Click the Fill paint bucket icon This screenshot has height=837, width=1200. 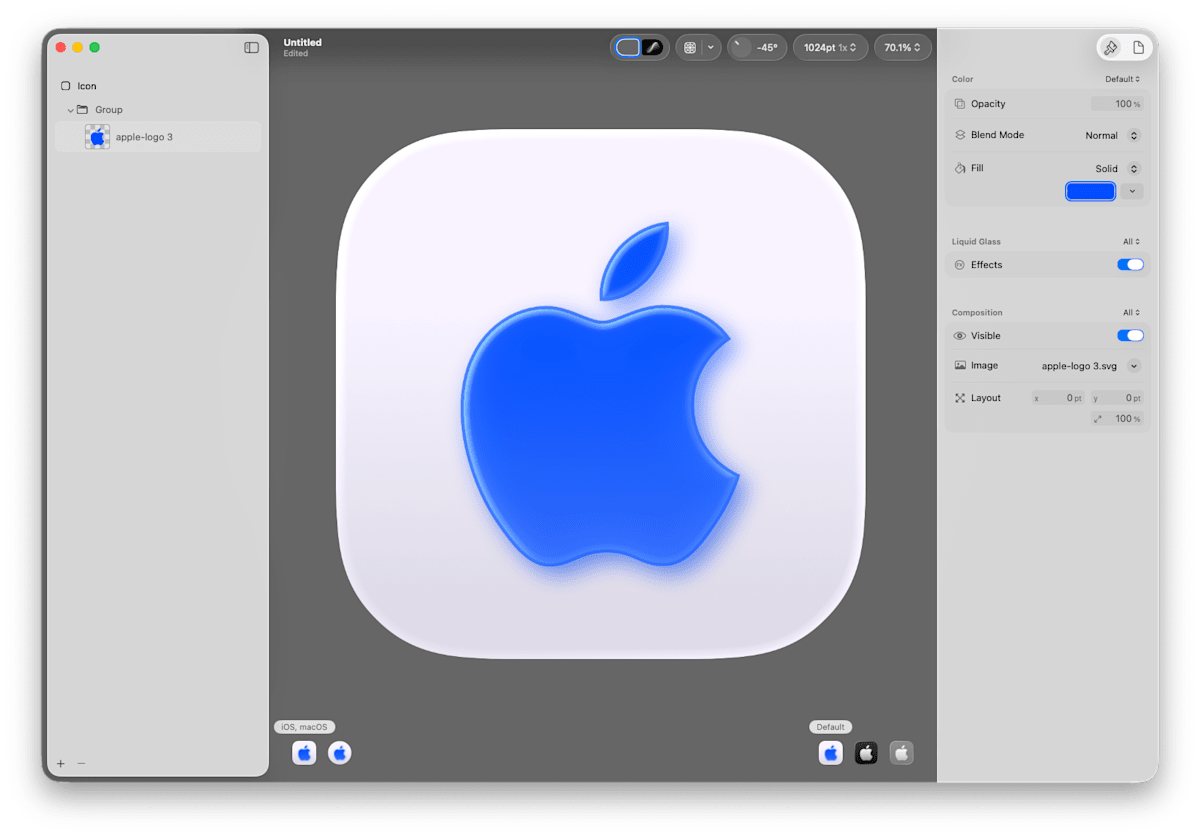(960, 168)
